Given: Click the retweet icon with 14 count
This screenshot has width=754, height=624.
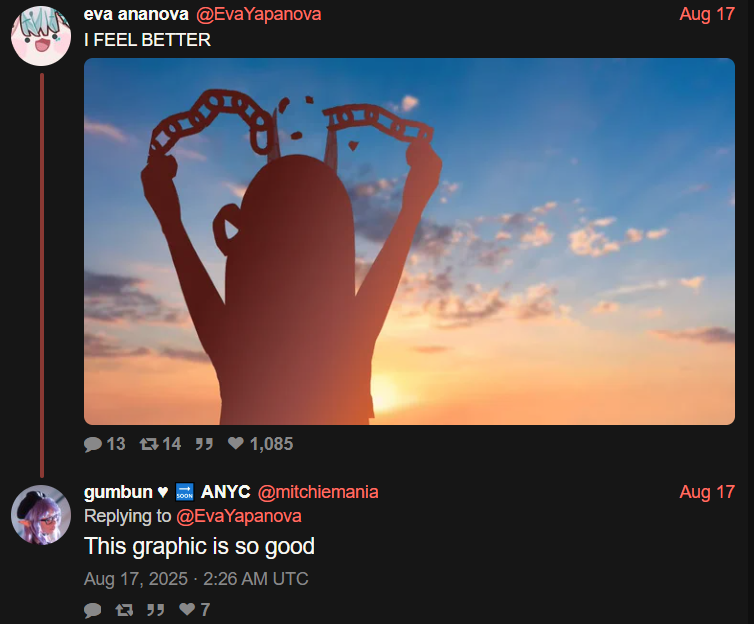Looking at the screenshot, I should tap(149, 444).
